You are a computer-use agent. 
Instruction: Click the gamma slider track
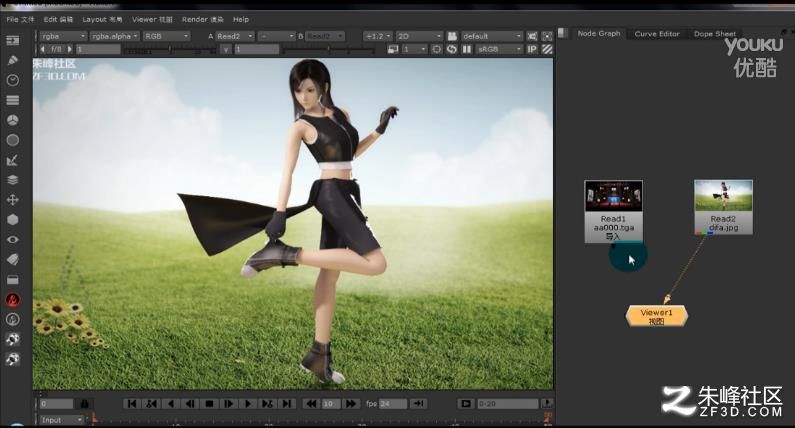click(329, 50)
